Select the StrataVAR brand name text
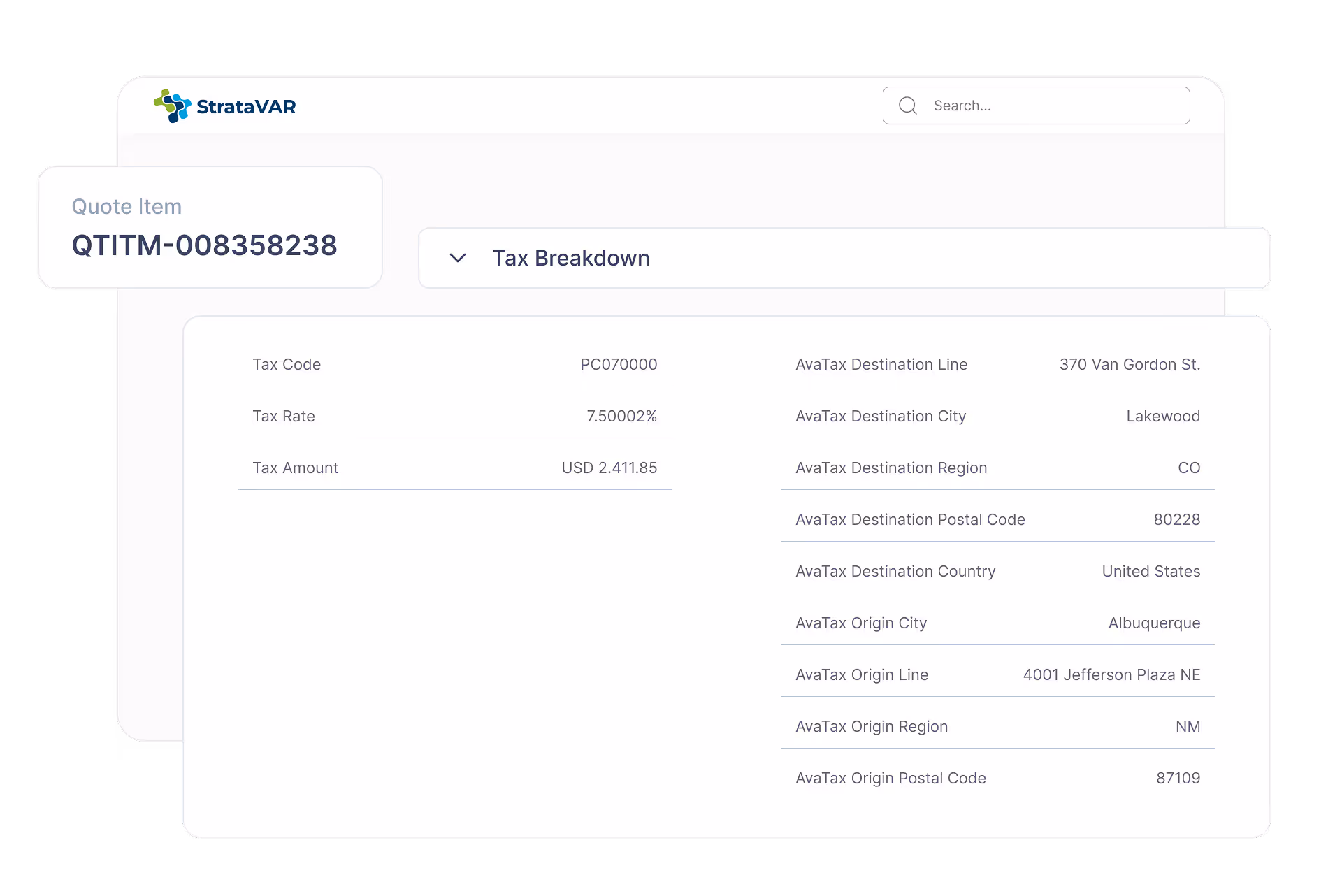The image size is (1342, 896). 246,106
